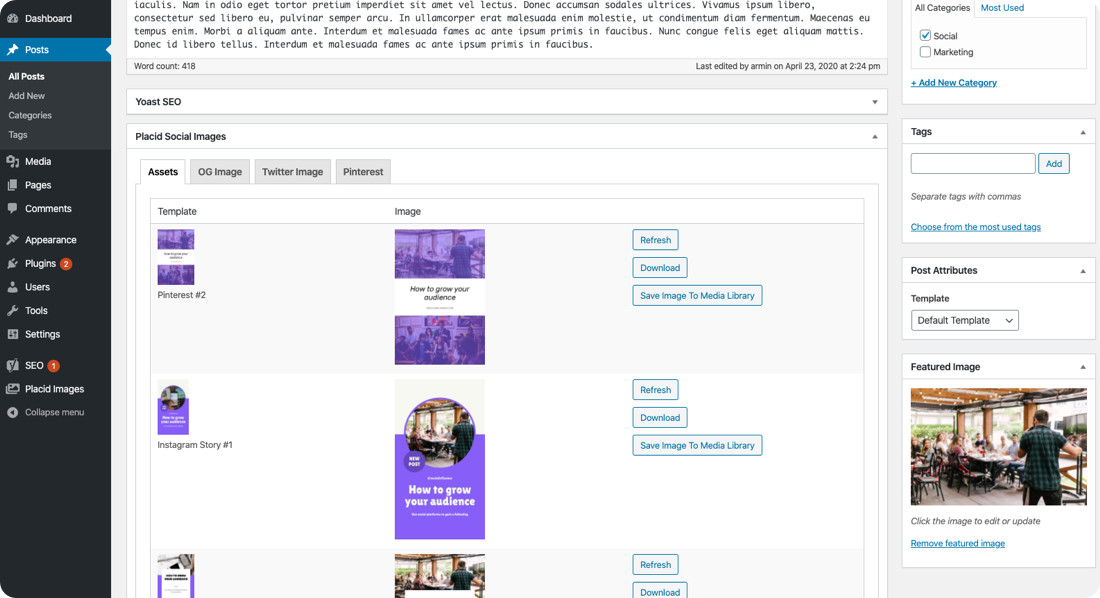The image size is (1100, 598).
Task: Click the Add tag button
Action: pos(1054,164)
